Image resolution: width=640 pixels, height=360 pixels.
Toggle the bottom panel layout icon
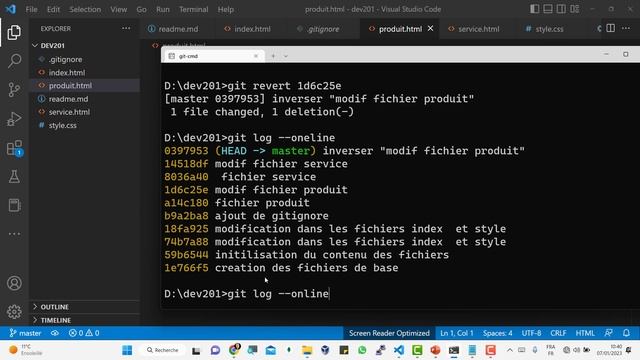pos(548,9)
